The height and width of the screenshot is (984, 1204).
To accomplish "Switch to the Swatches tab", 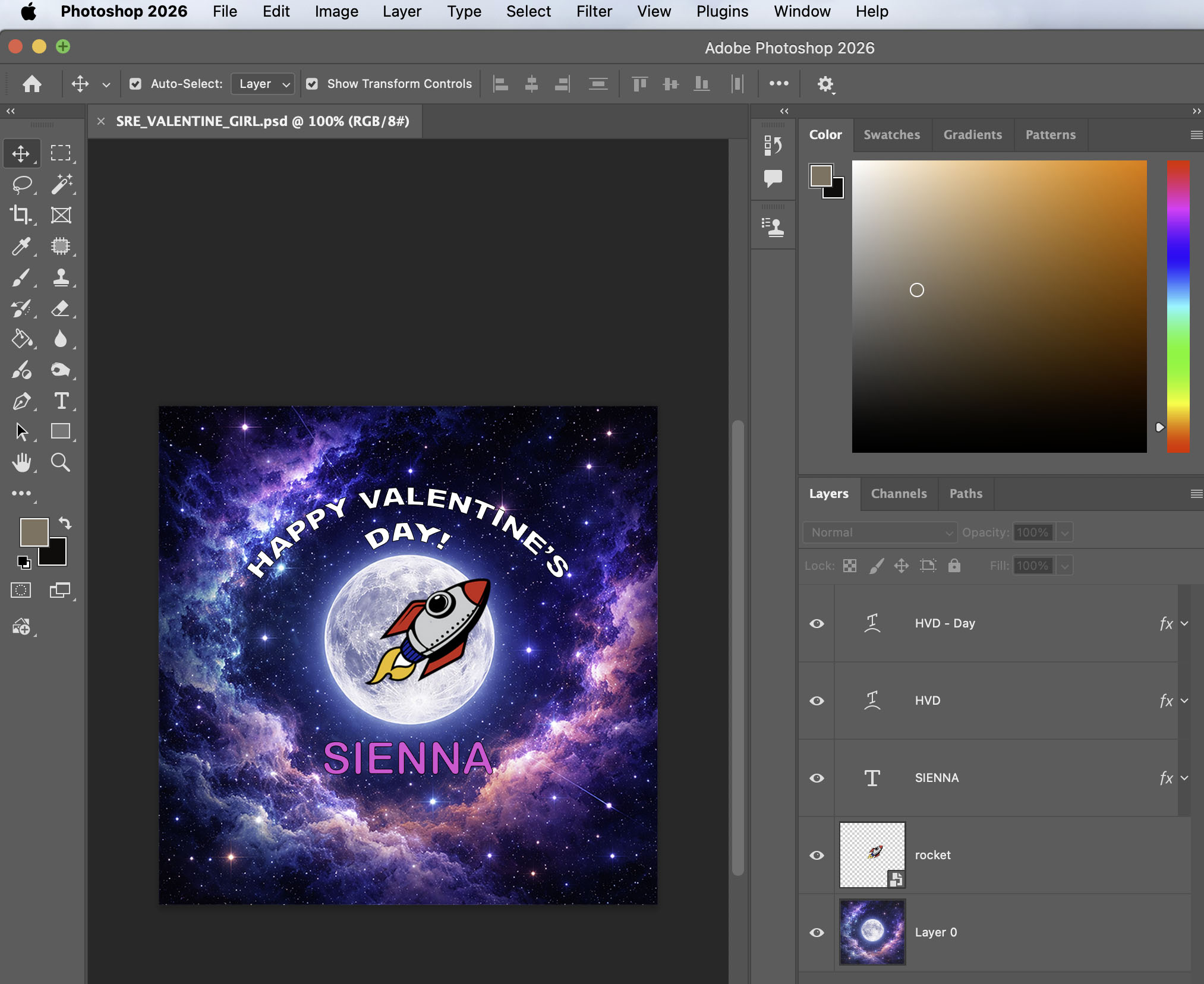I will tap(891, 135).
